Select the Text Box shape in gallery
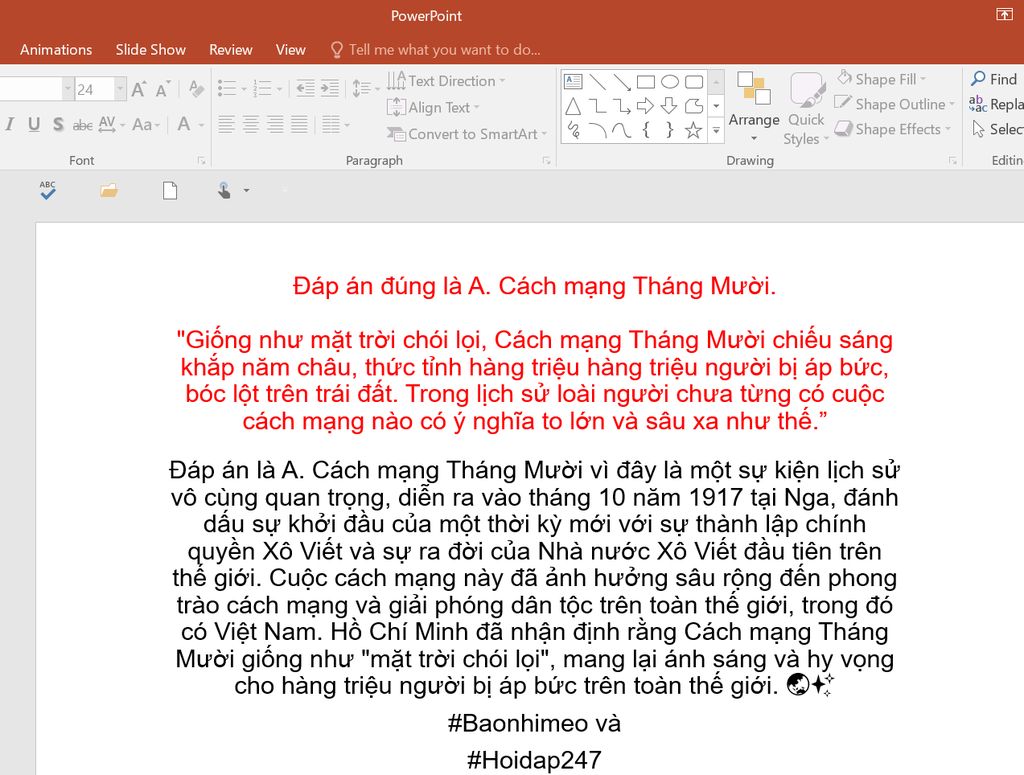Image resolution: width=1024 pixels, height=775 pixels. coord(573,82)
